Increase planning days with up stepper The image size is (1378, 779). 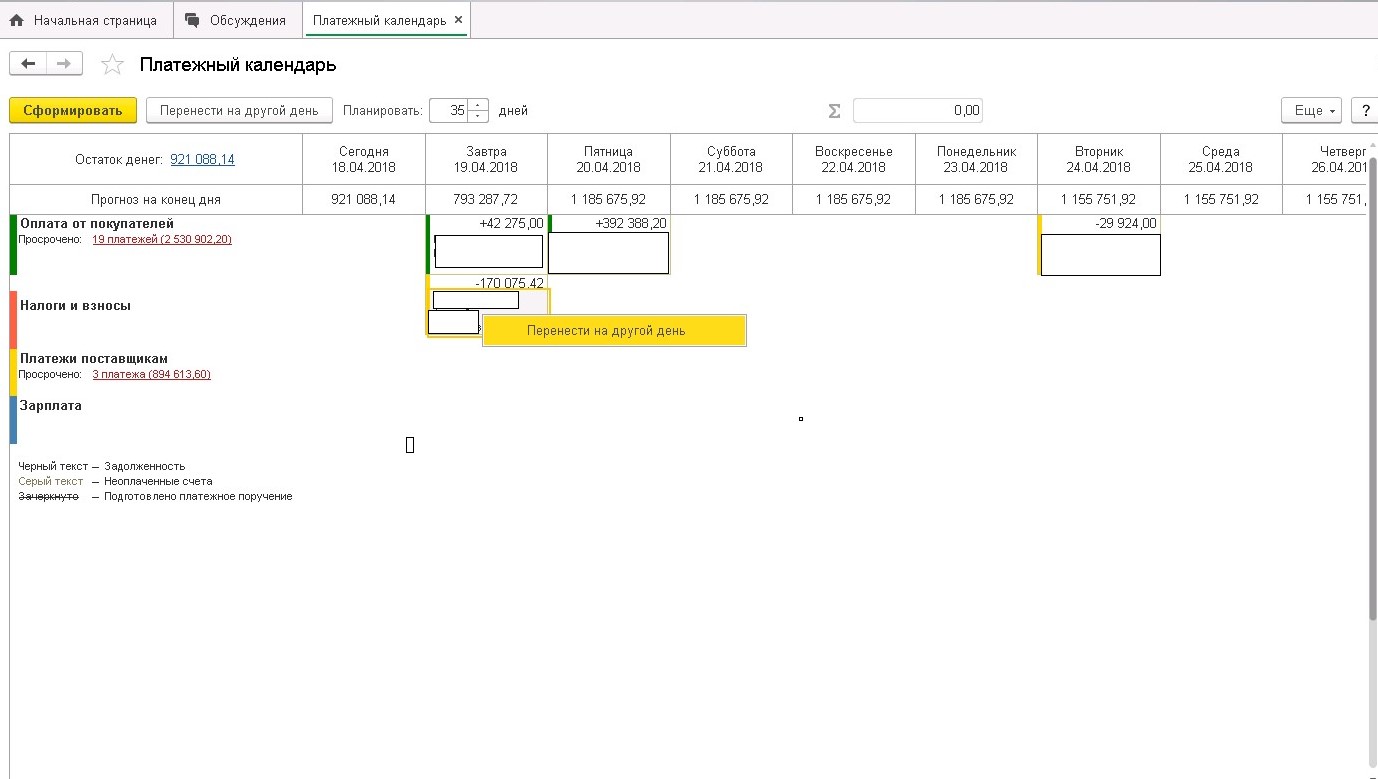[x=478, y=104]
